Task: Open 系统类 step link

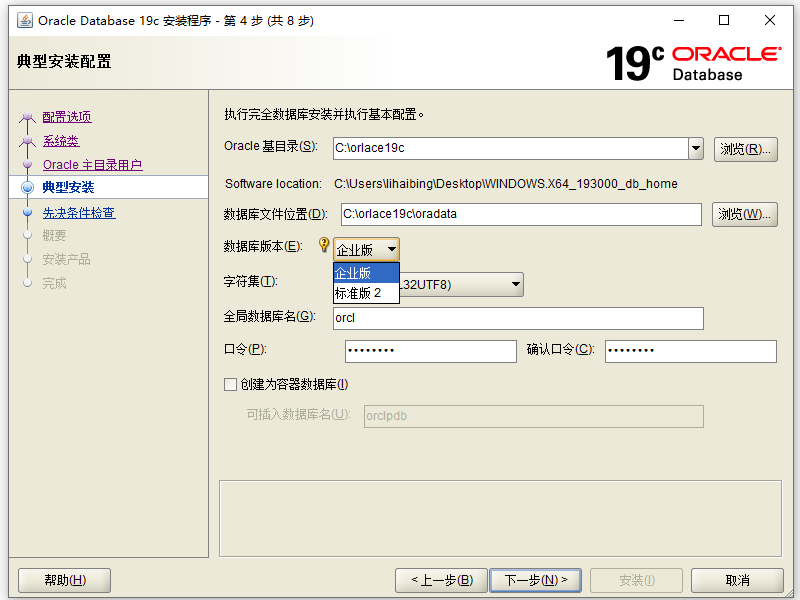Action: pyautogui.click(x=61, y=141)
